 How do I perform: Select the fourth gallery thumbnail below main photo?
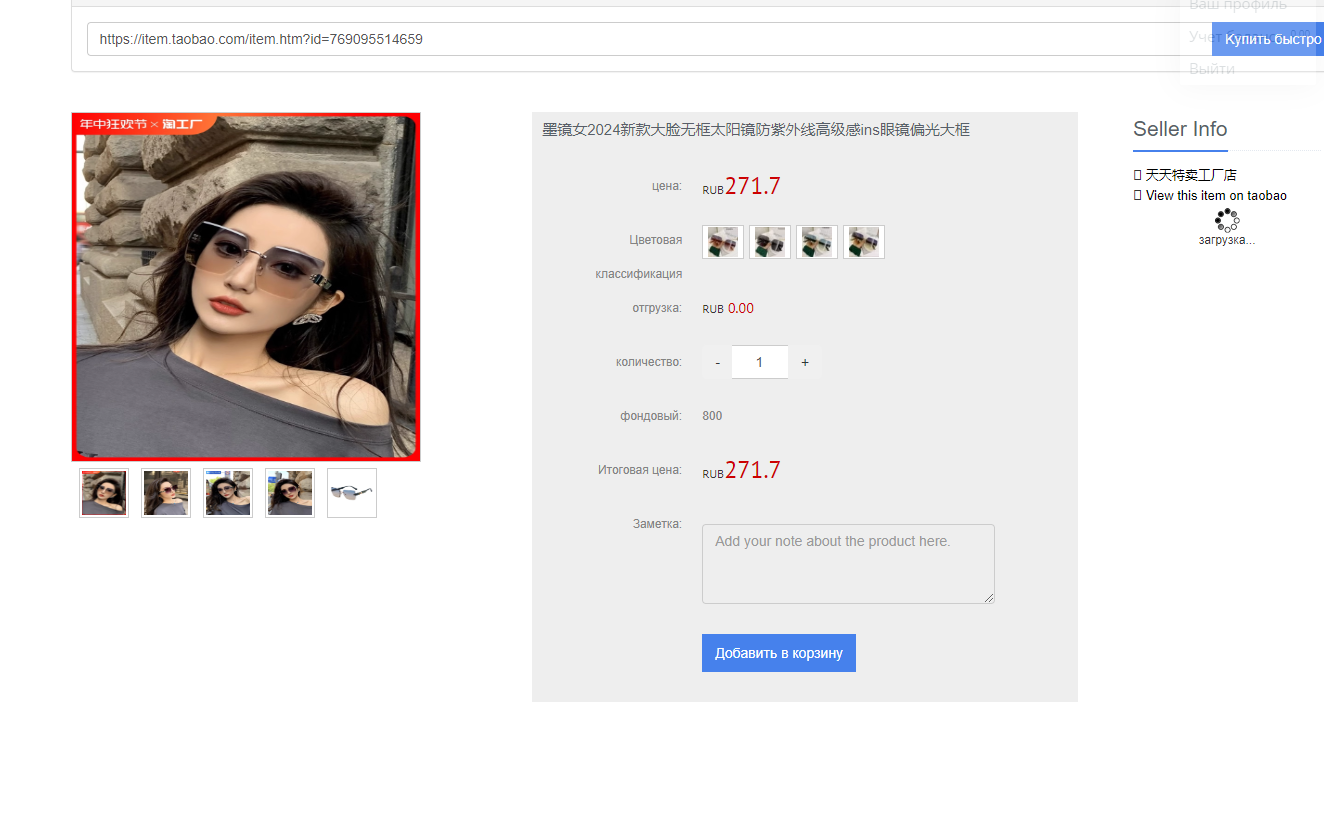(x=290, y=493)
